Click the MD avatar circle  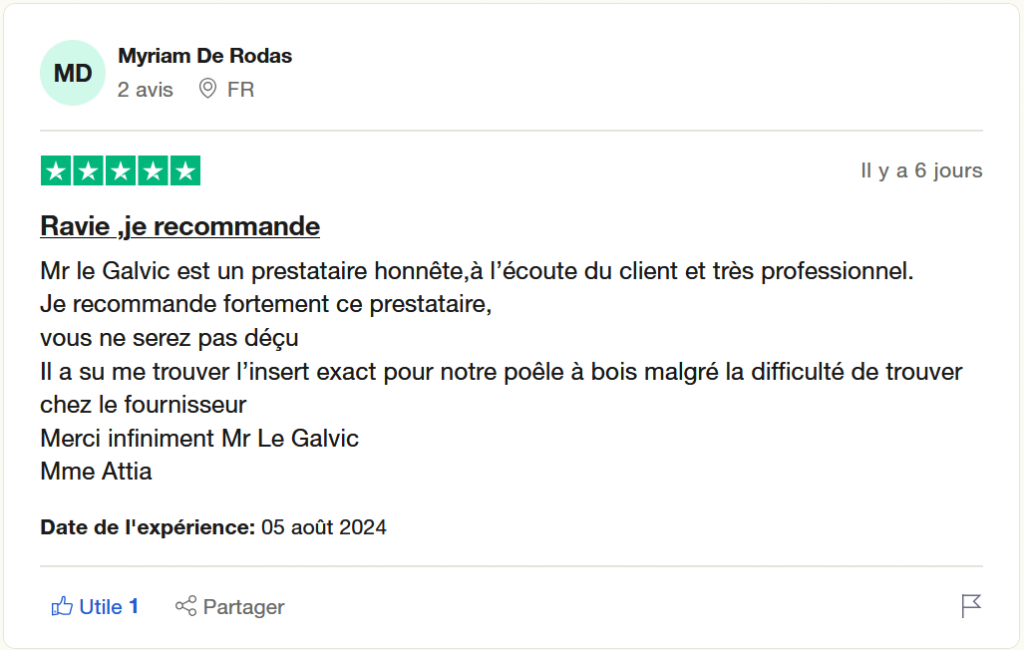coord(72,73)
